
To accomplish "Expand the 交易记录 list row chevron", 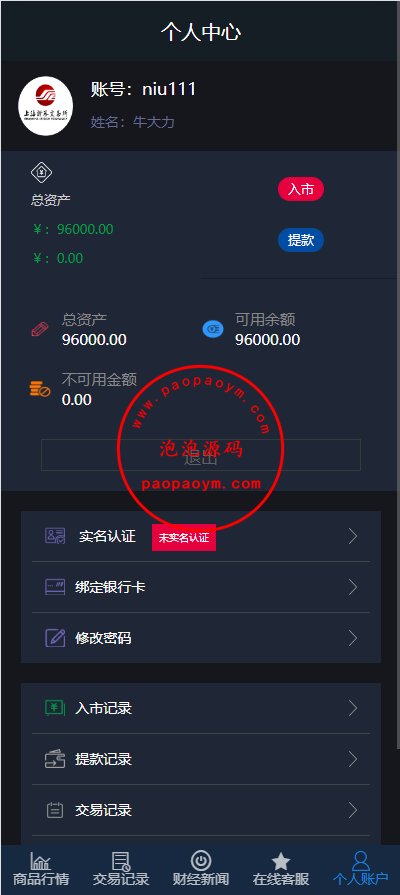I will coord(353,810).
